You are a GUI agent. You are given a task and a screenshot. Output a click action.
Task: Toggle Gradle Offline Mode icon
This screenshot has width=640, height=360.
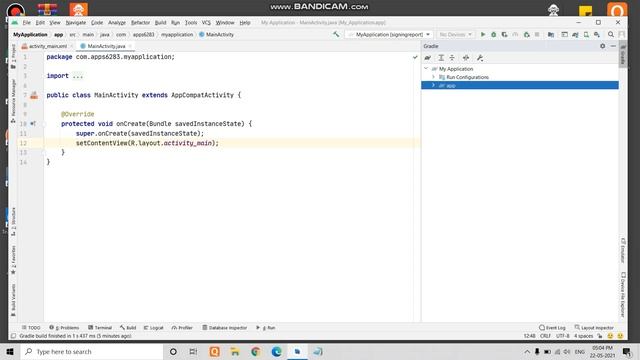pyautogui.click(x=466, y=58)
